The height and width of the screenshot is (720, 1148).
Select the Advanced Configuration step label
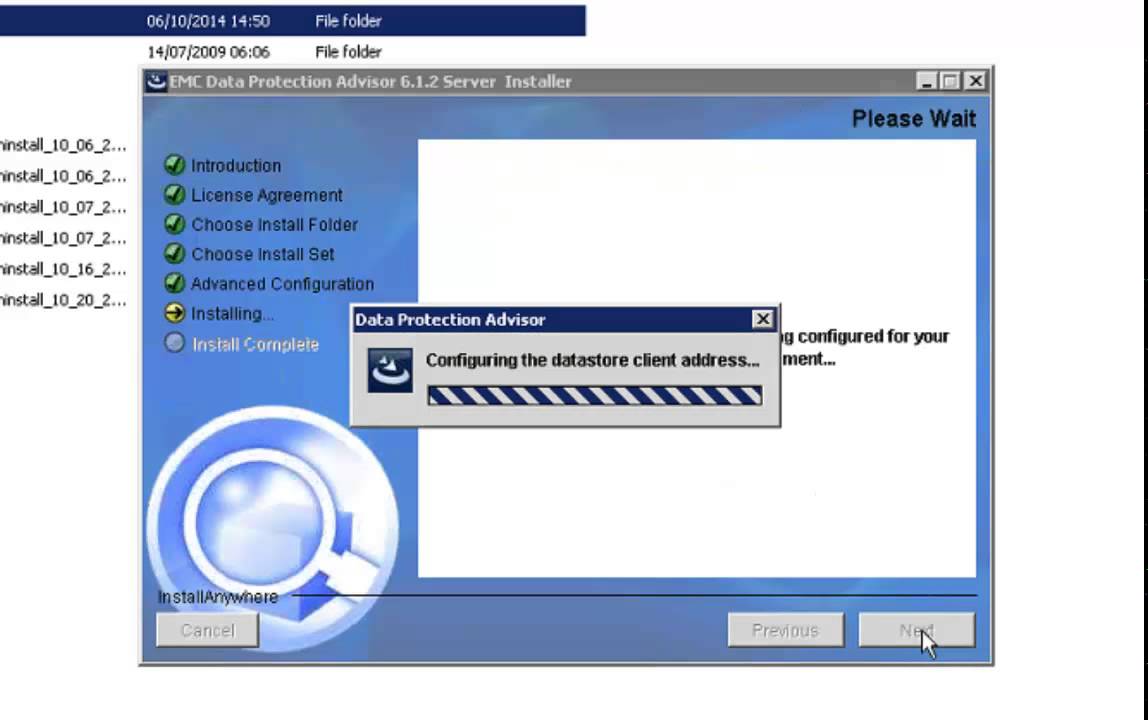(x=283, y=283)
